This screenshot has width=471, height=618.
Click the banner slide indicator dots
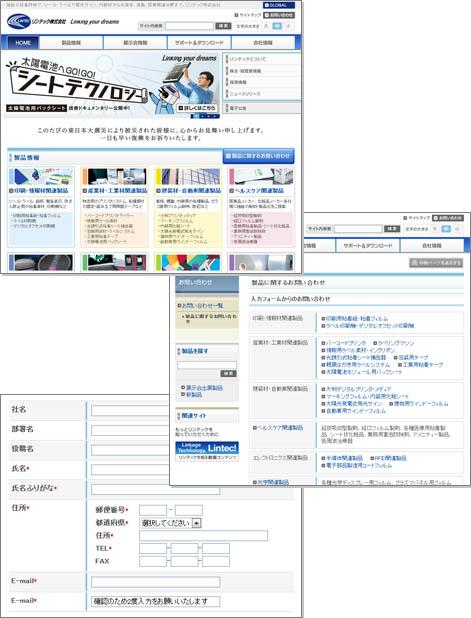(x=205, y=116)
